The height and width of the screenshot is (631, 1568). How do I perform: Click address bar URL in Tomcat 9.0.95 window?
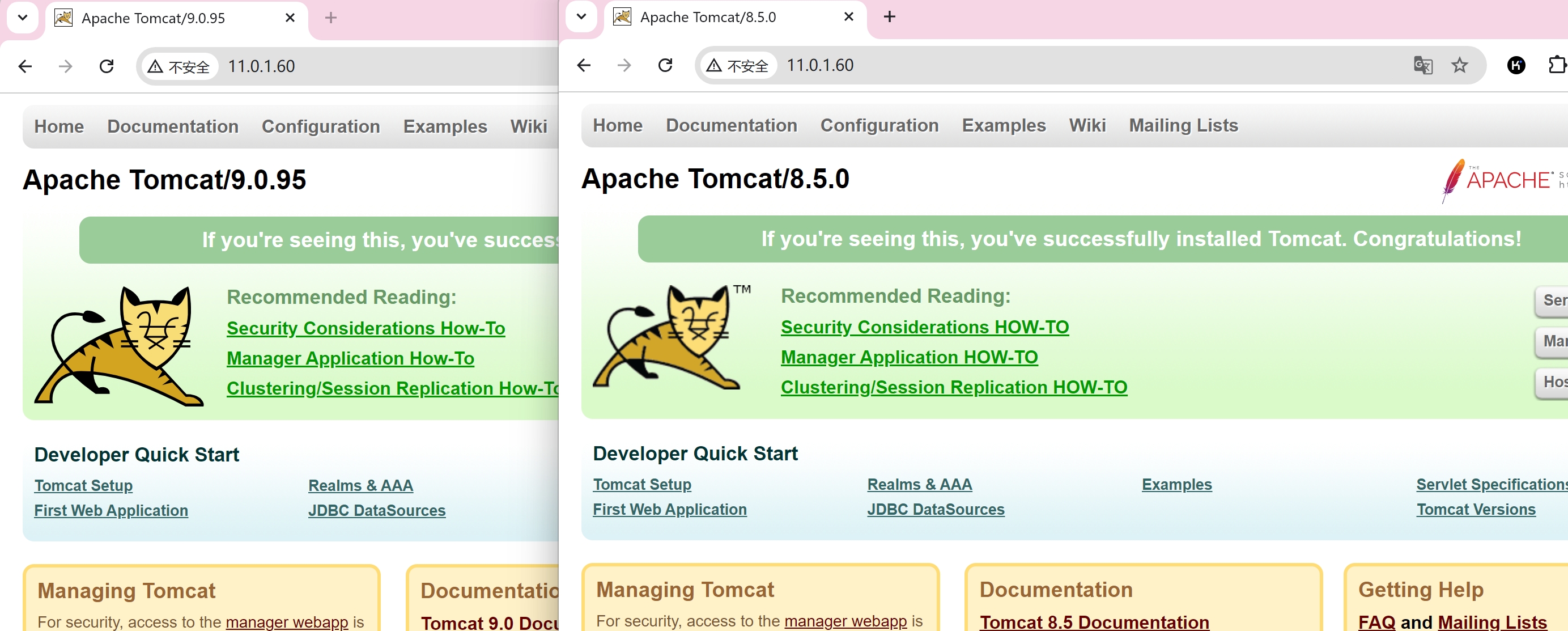[261, 66]
